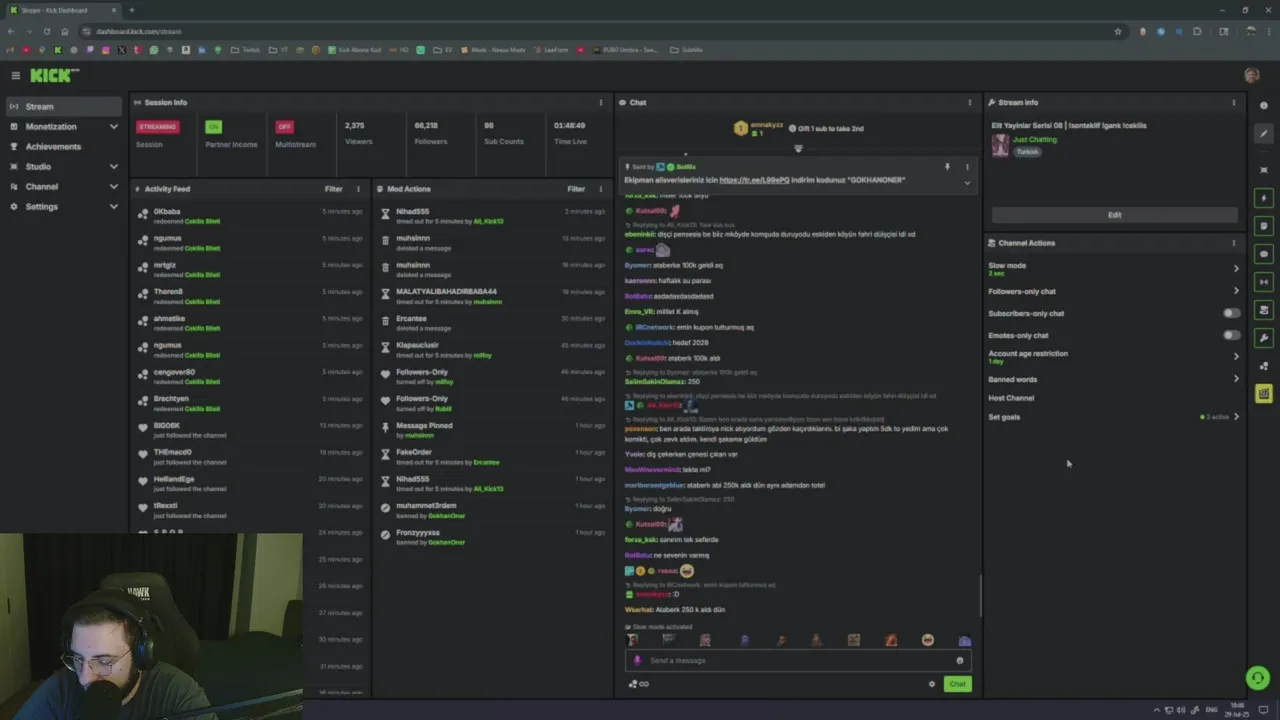1280x720 pixels.
Task: Click the stream category thumbnail image
Action: [1000, 145]
